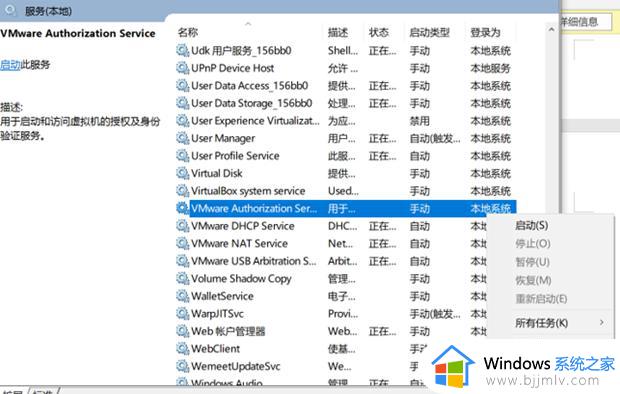Click the 启动 link to start this service
620x394 pixels.
click(x=10, y=64)
